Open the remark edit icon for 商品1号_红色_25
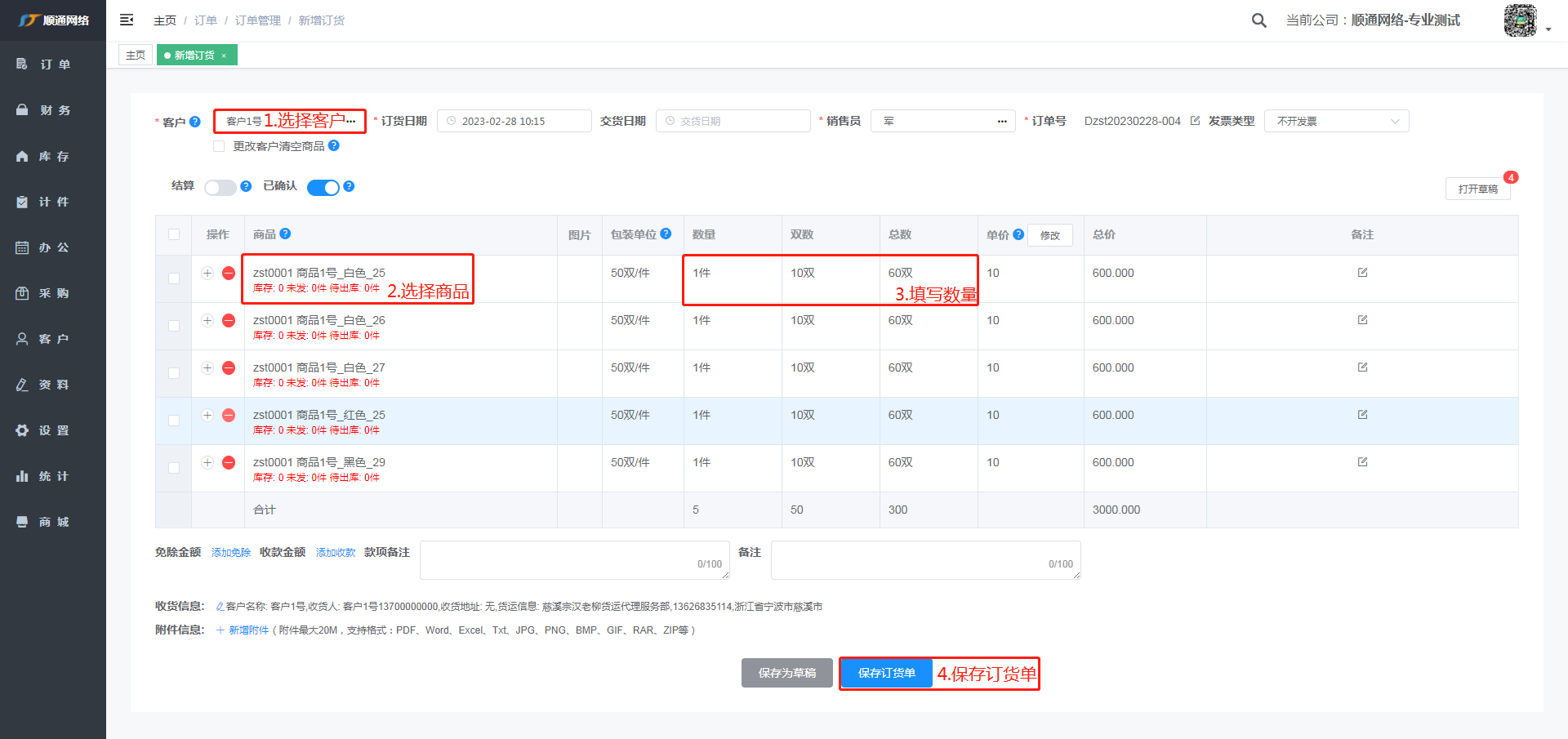The image size is (1568, 739). click(1362, 415)
